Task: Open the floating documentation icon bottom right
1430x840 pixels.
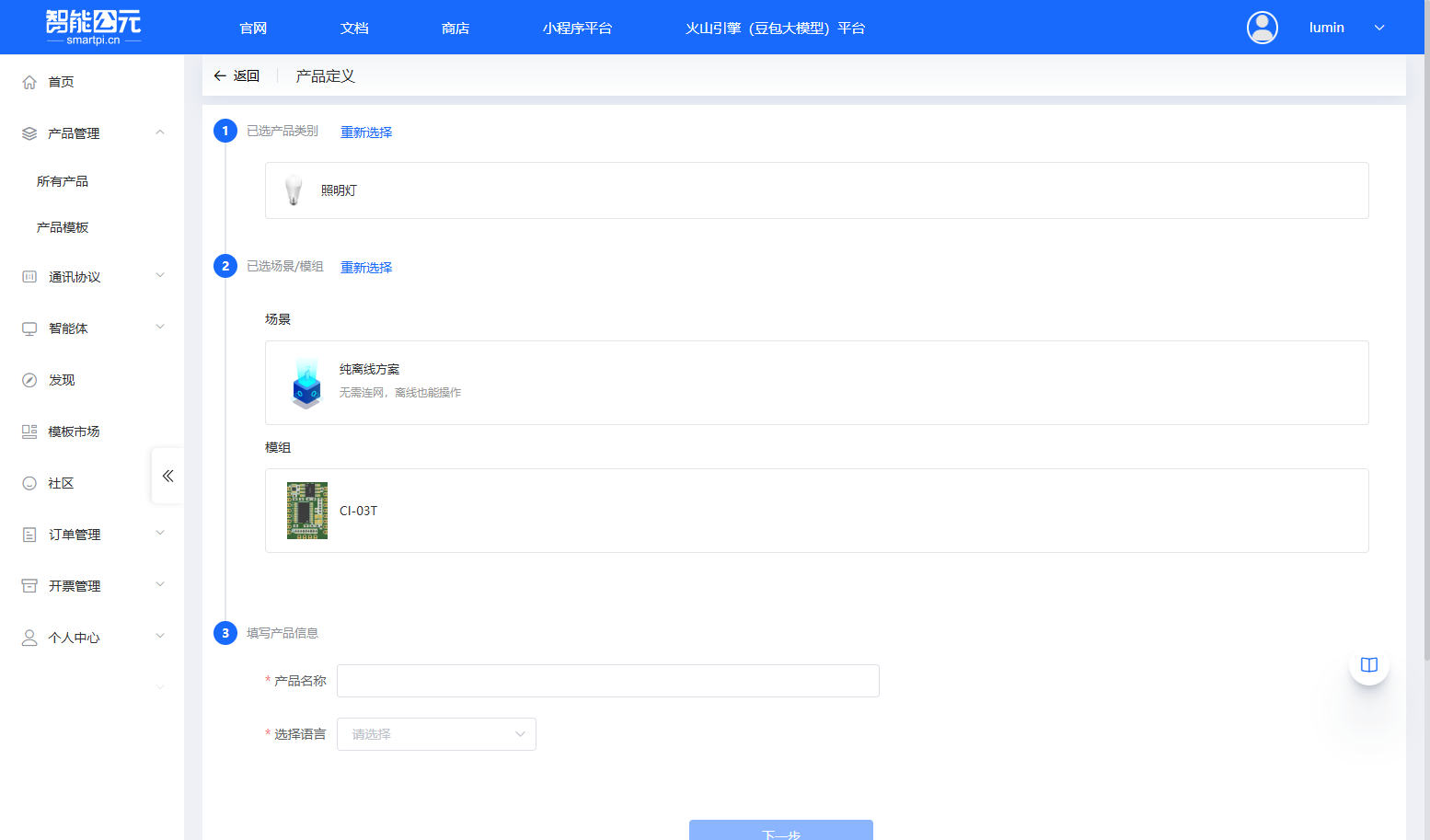Action: click(1368, 664)
